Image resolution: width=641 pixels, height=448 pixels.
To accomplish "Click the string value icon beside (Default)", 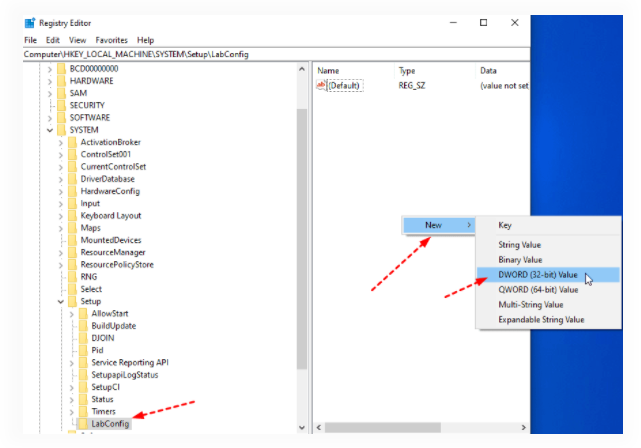I will [x=321, y=85].
